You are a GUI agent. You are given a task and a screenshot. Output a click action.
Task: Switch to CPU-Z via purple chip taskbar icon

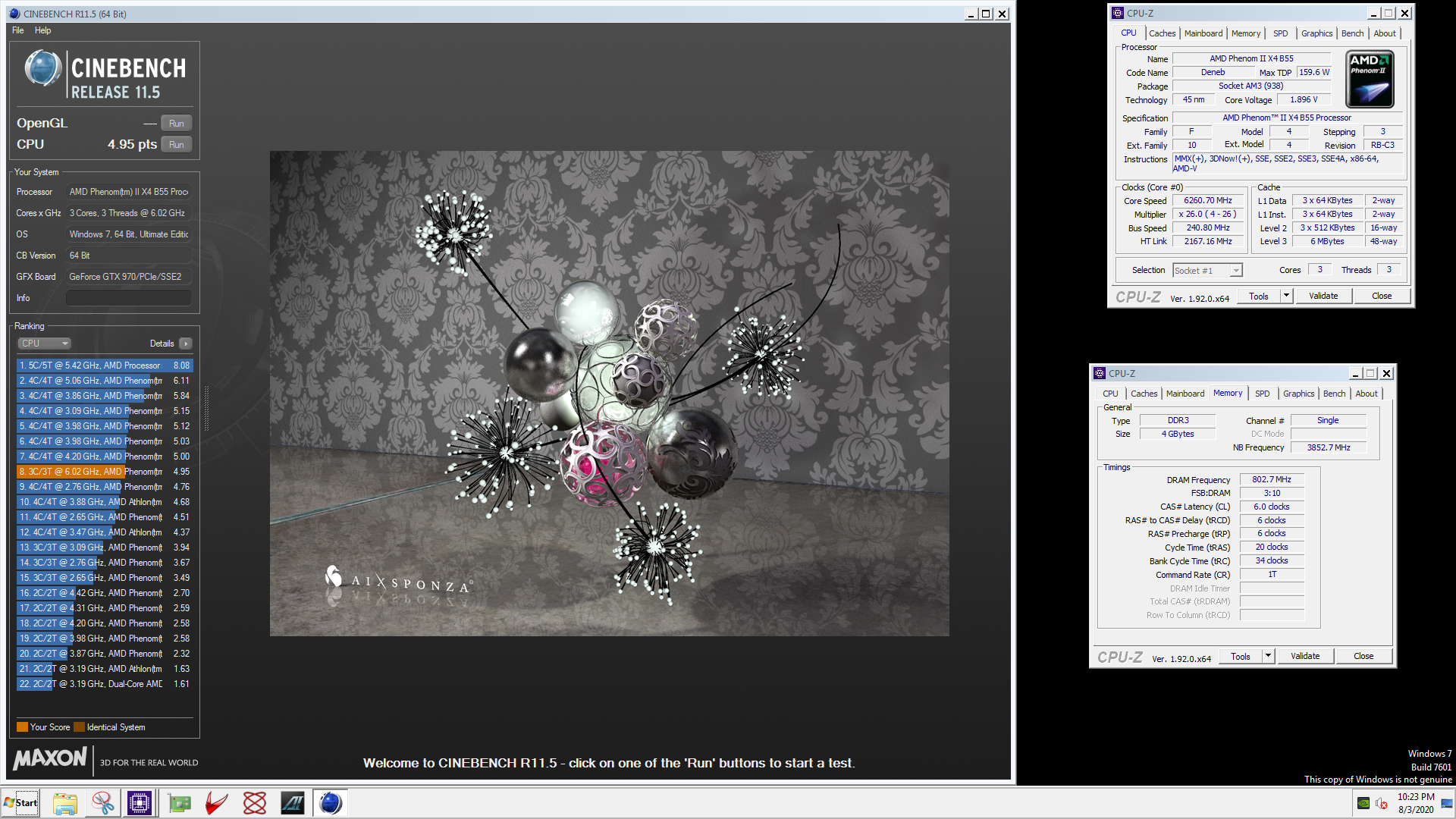pos(140,803)
